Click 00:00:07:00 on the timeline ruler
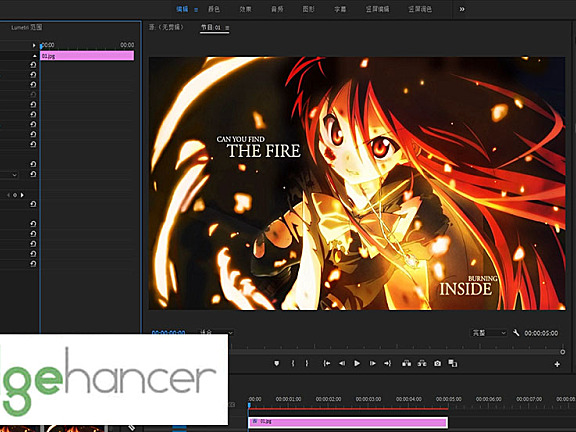Screen dimensions: 576x432 tap(529, 399)
